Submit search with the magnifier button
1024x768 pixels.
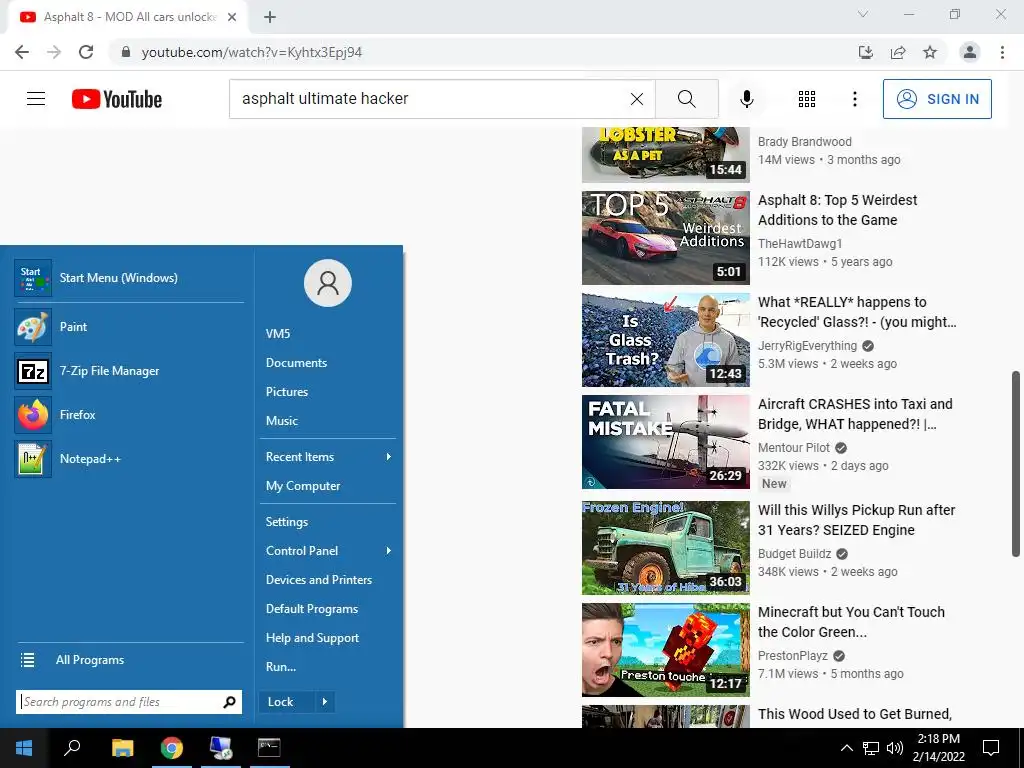pos(686,99)
